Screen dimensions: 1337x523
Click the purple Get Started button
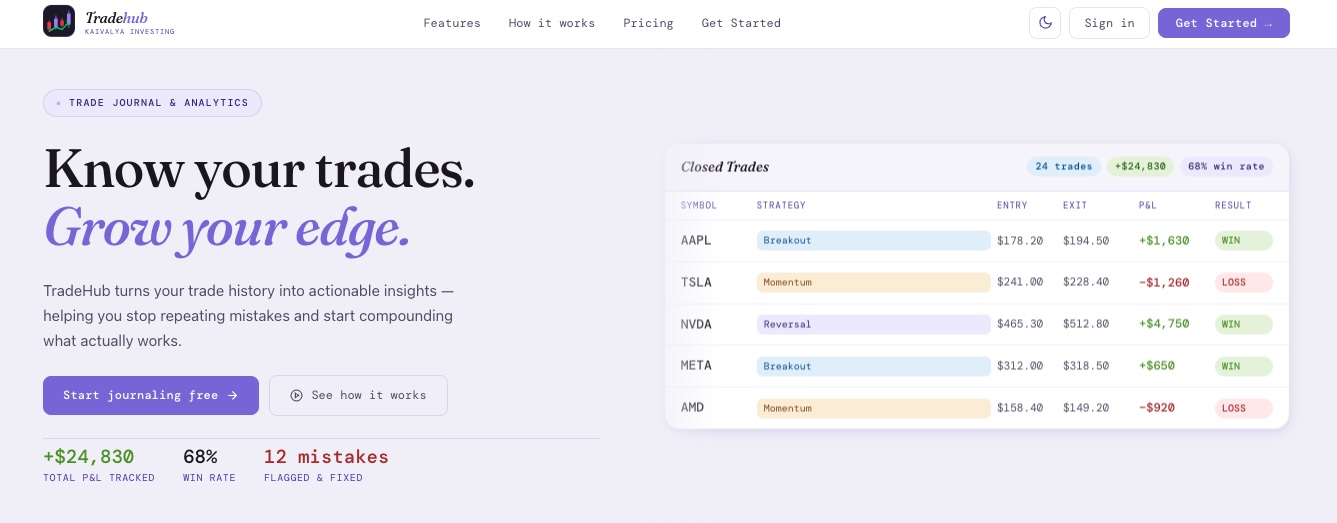pyautogui.click(x=1224, y=23)
